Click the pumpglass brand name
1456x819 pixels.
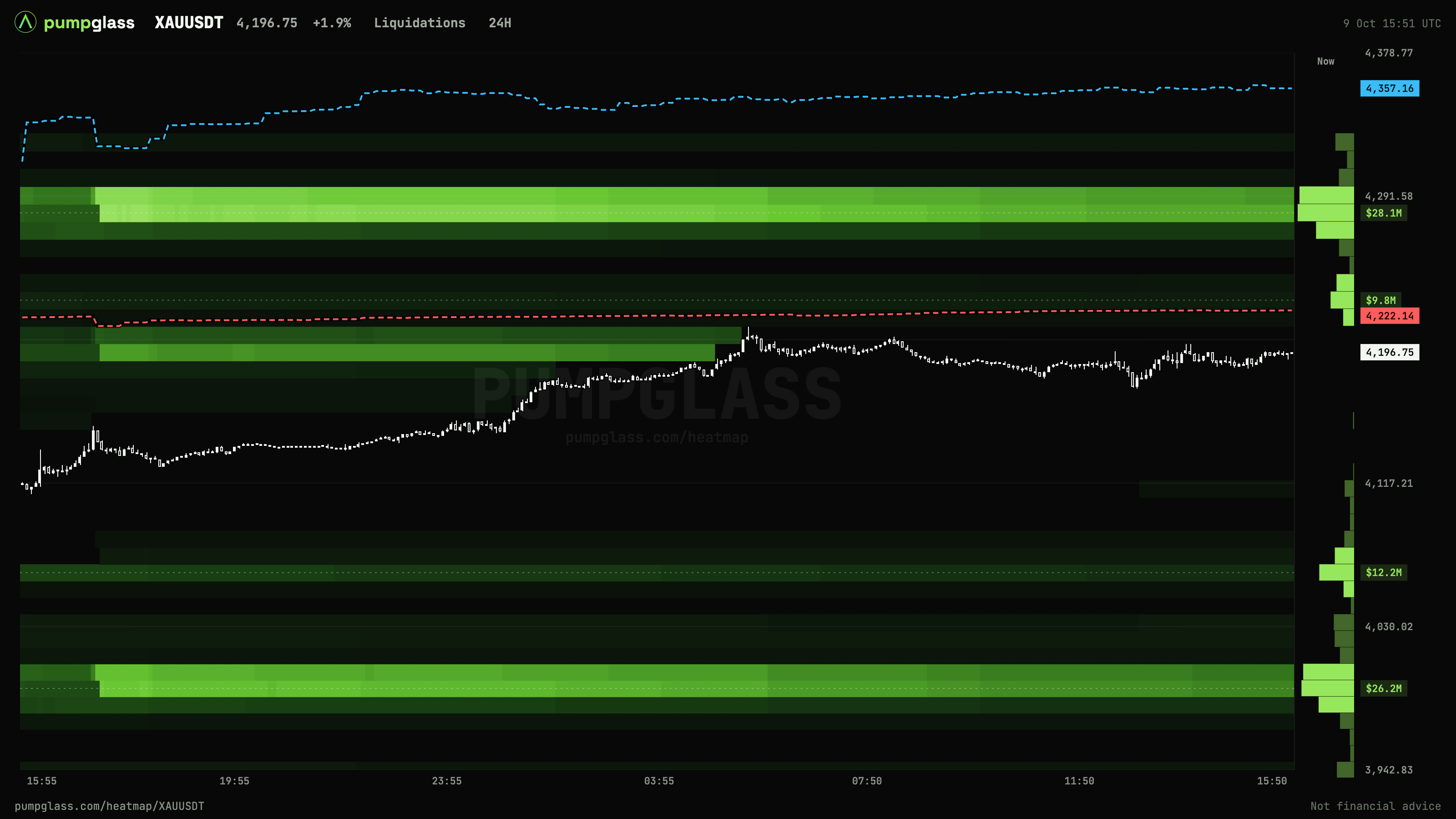[89, 23]
